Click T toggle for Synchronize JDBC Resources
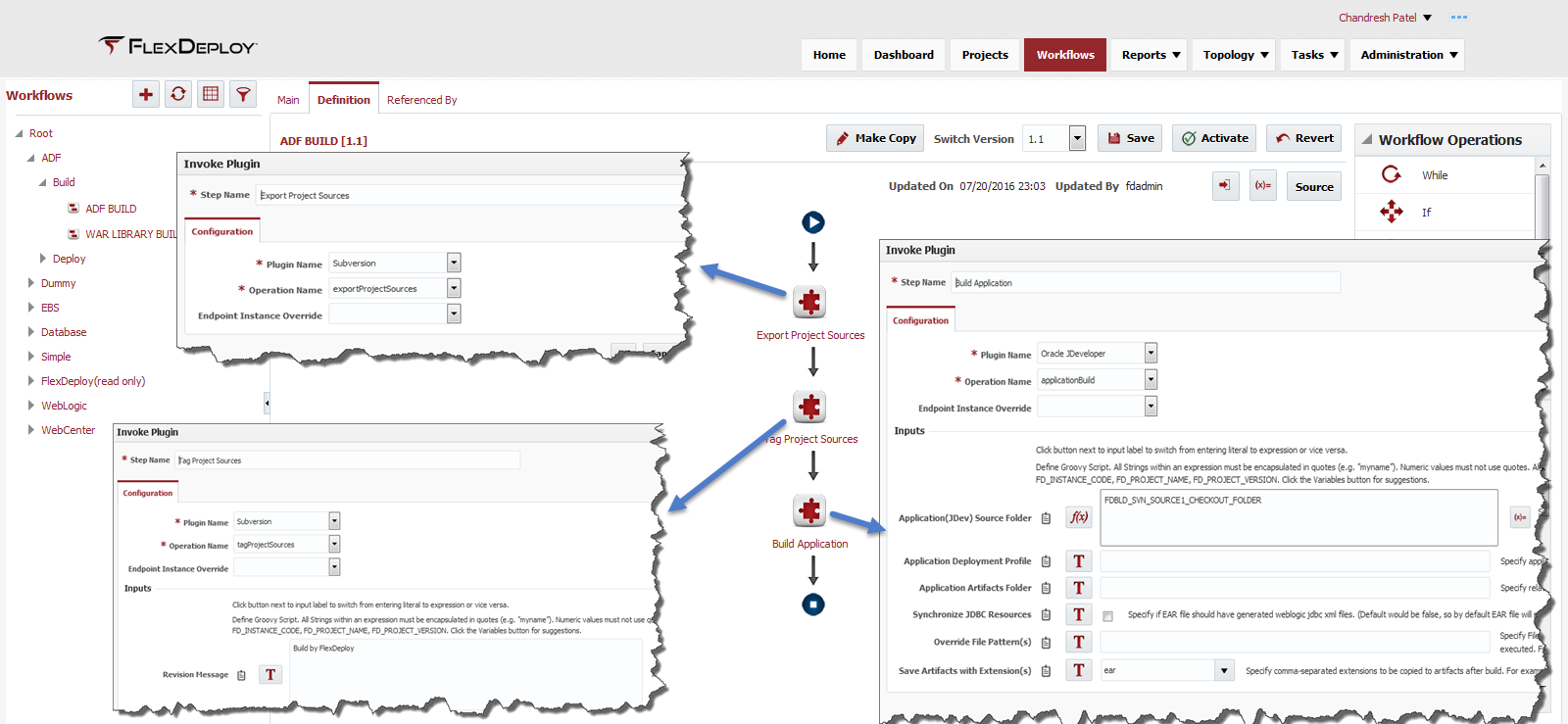 point(1079,614)
